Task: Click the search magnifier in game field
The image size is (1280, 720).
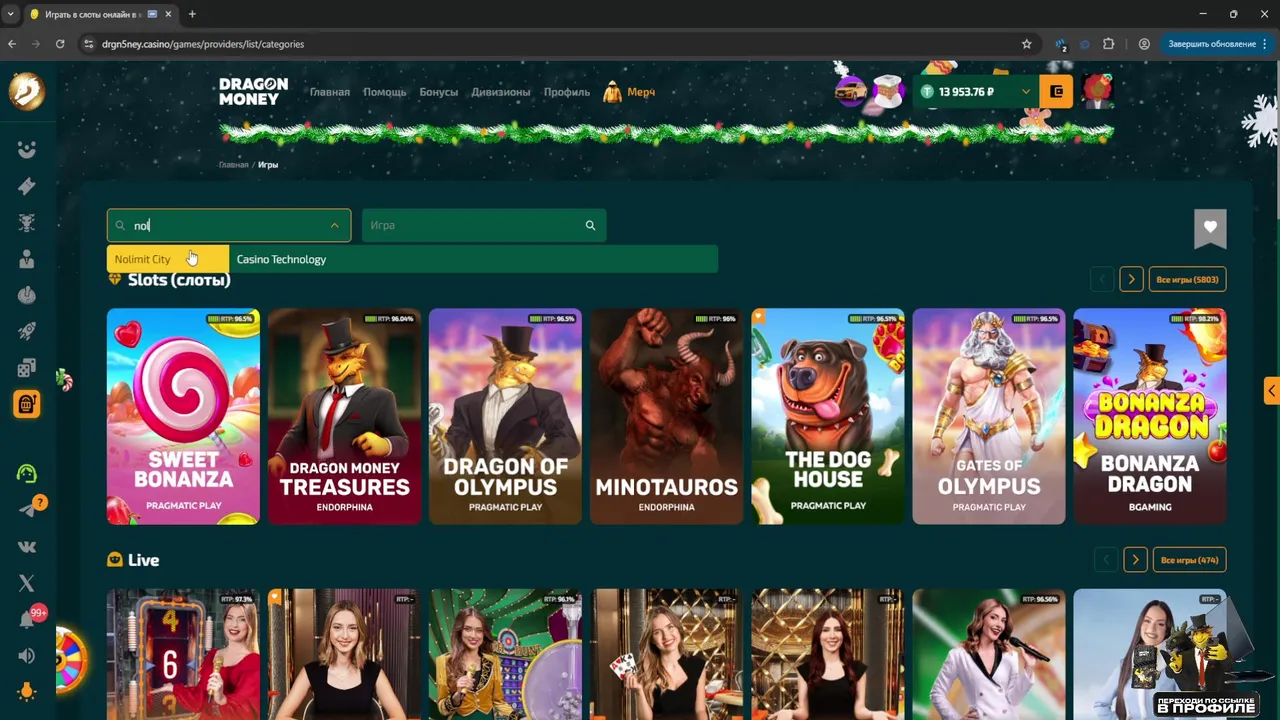Action: (590, 225)
